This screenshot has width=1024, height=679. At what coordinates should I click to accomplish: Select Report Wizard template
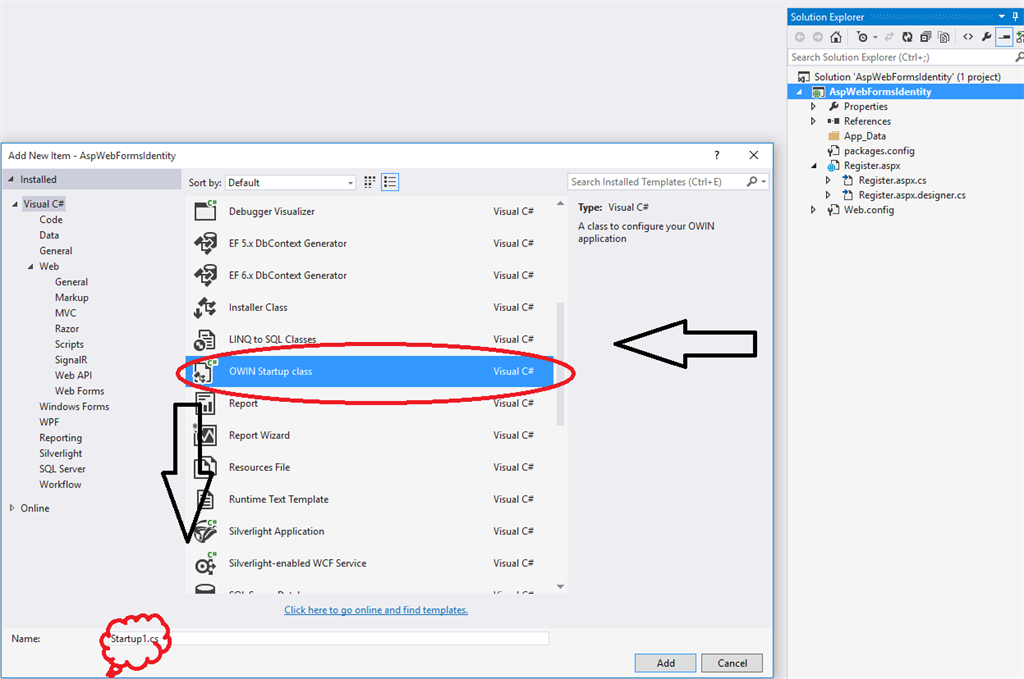point(372,435)
